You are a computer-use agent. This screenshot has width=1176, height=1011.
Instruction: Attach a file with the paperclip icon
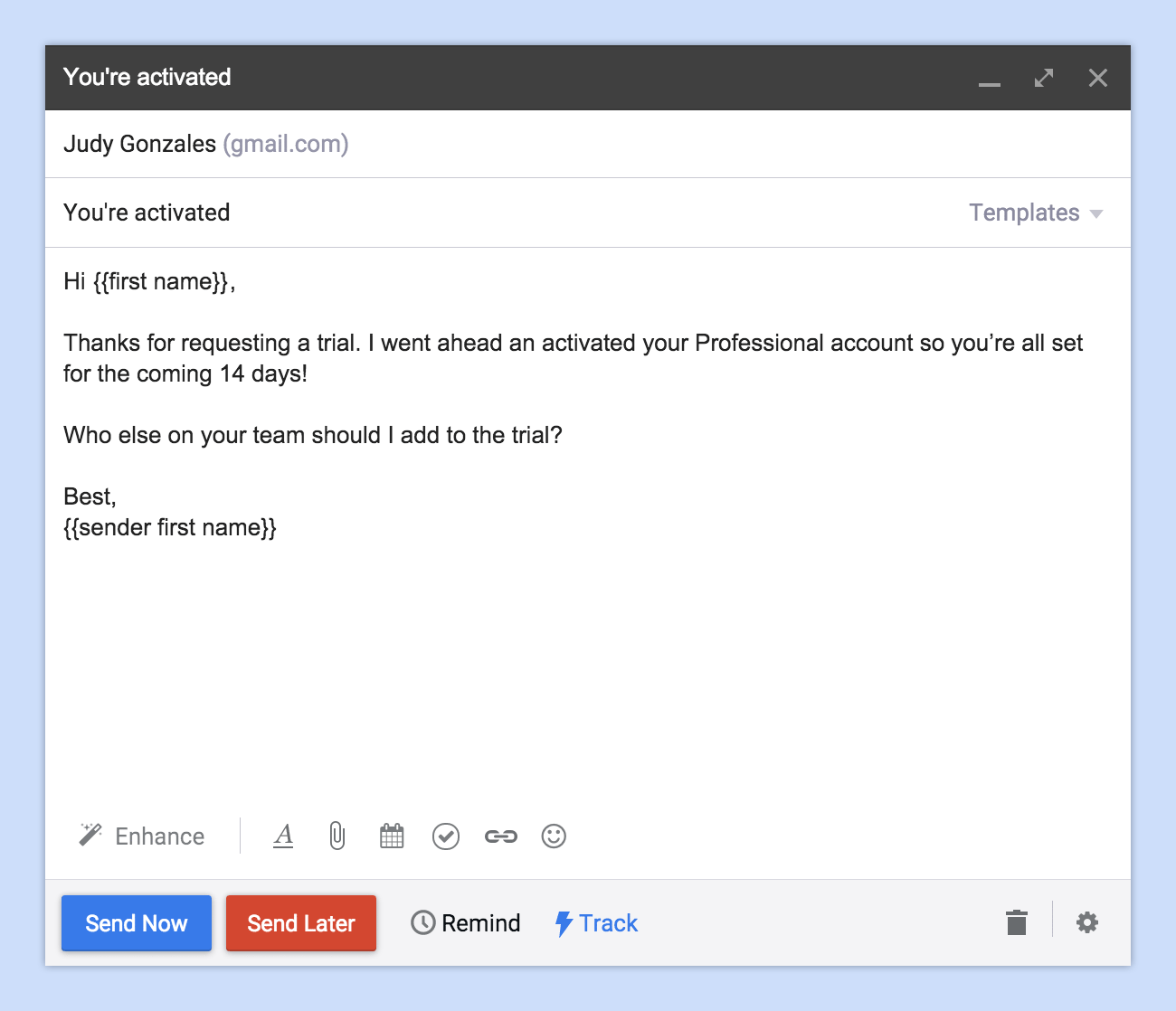click(337, 836)
